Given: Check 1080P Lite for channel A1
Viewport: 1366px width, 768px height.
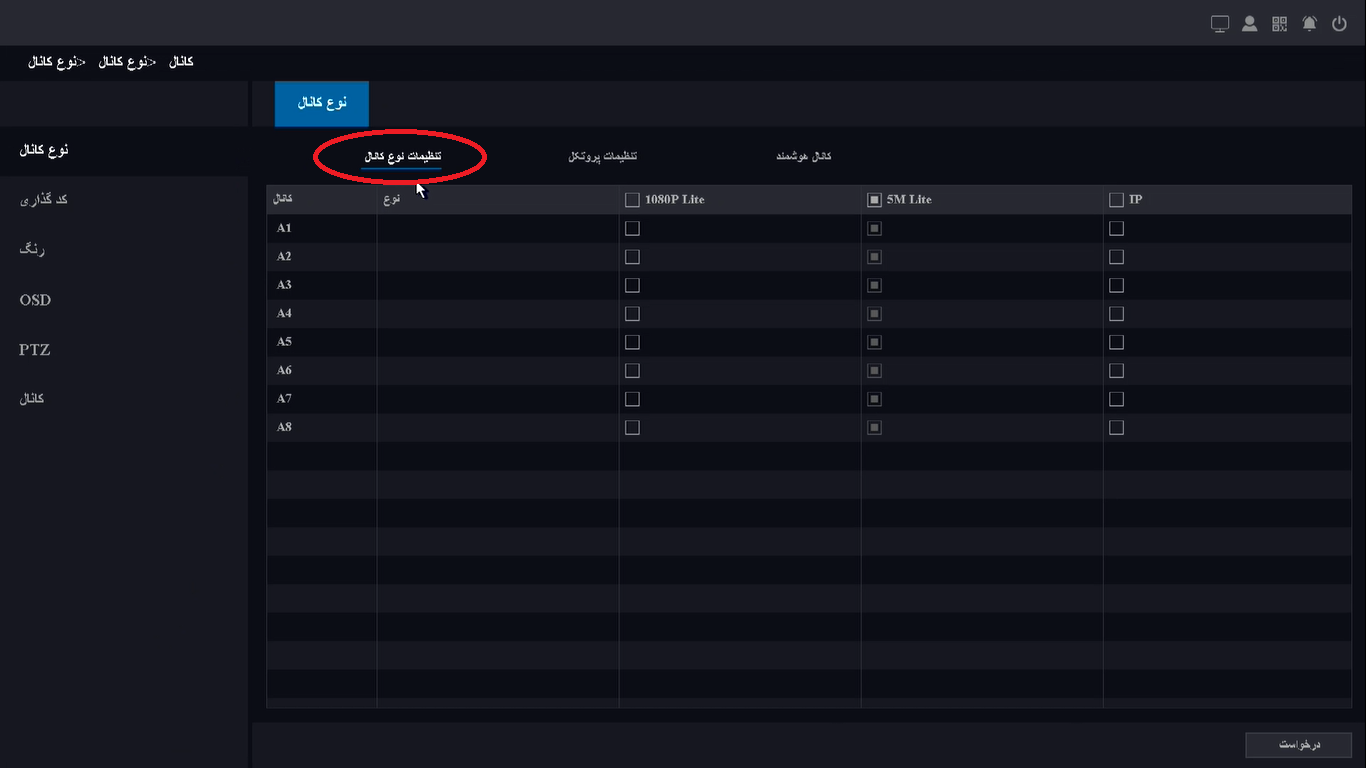Looking at the screenshot, I should [x=632, y=228].
